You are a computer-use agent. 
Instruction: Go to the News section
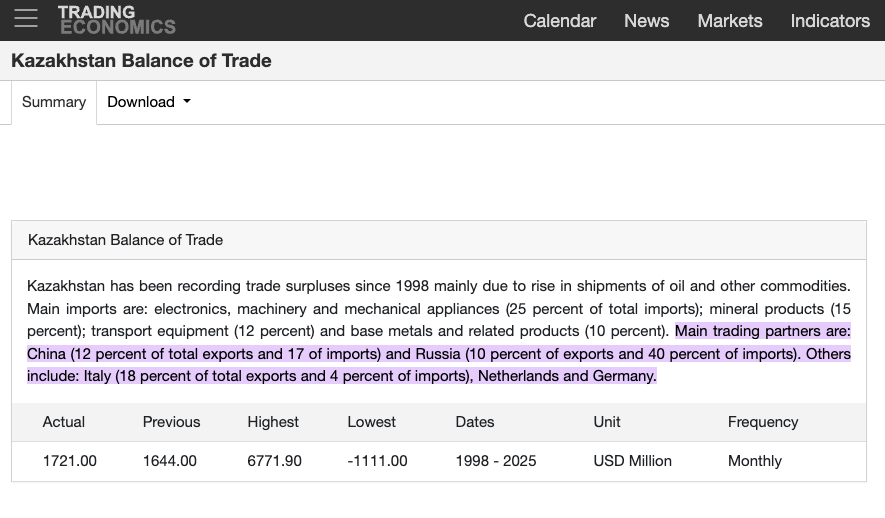(x=646, y=20)
